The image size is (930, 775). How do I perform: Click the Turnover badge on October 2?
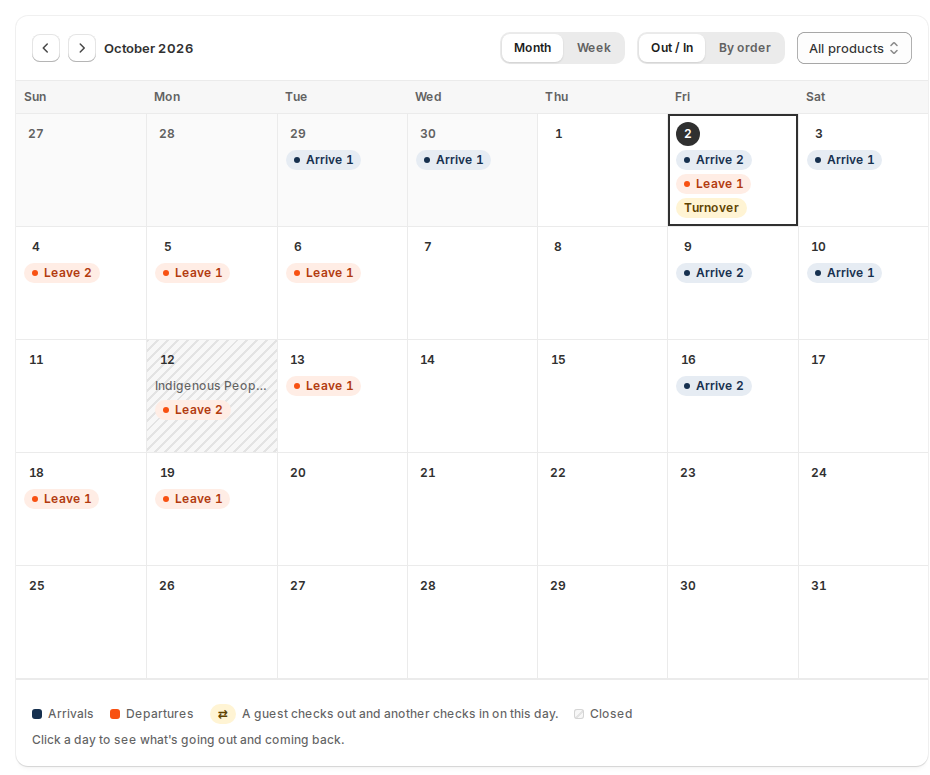[711, 208]
